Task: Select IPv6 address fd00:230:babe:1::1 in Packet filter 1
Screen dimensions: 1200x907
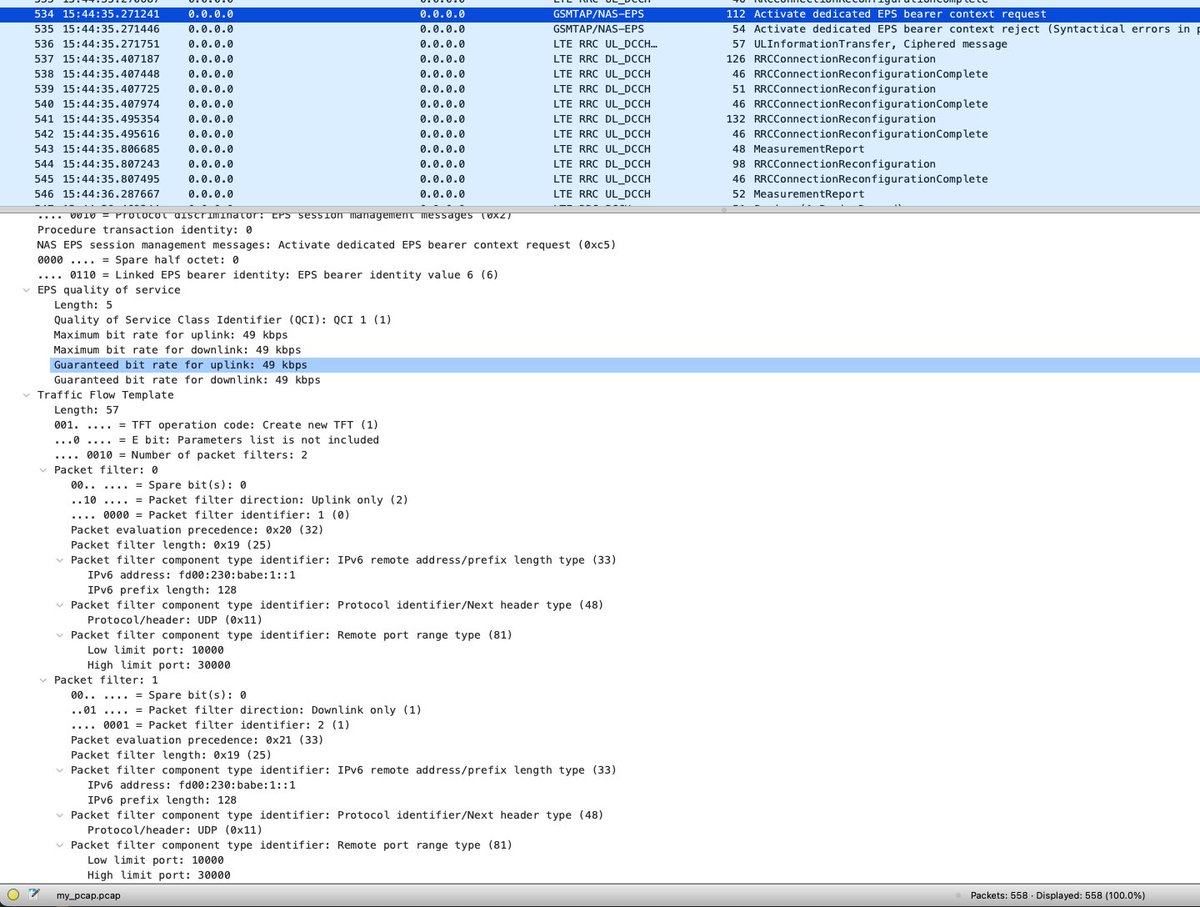Action: point(191,785)
